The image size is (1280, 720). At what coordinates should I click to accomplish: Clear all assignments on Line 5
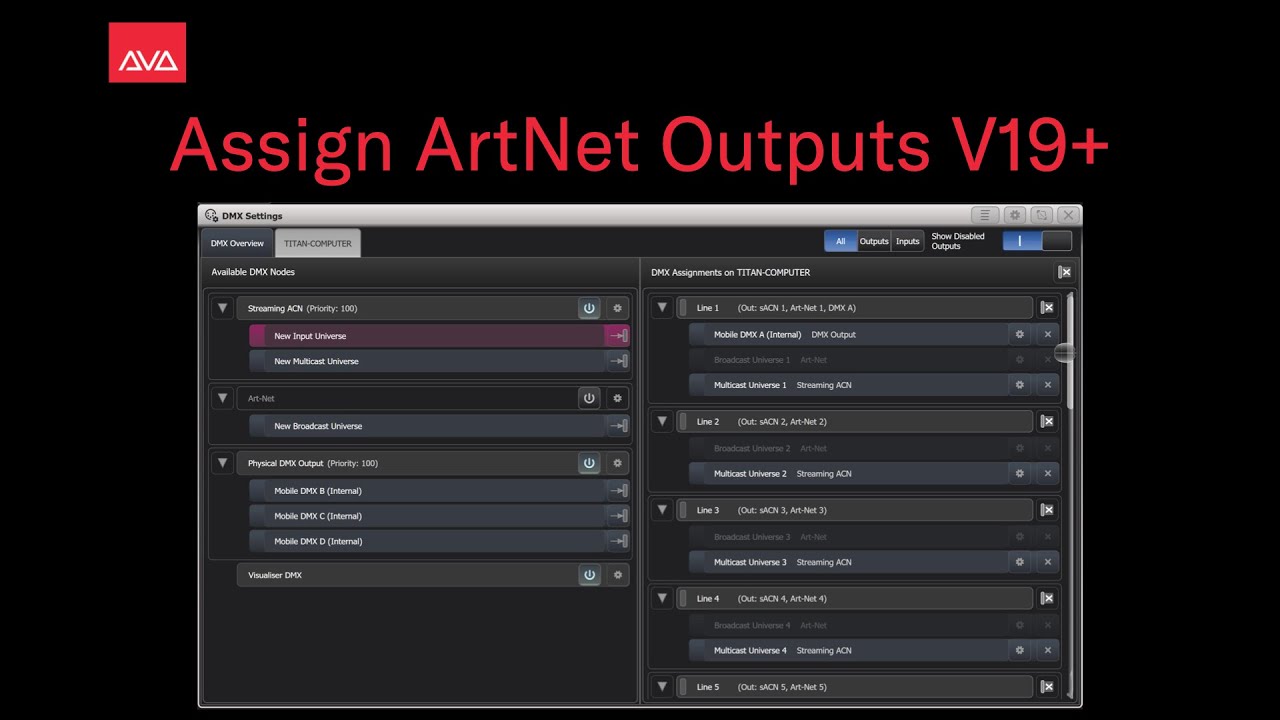coord(1047,687)
